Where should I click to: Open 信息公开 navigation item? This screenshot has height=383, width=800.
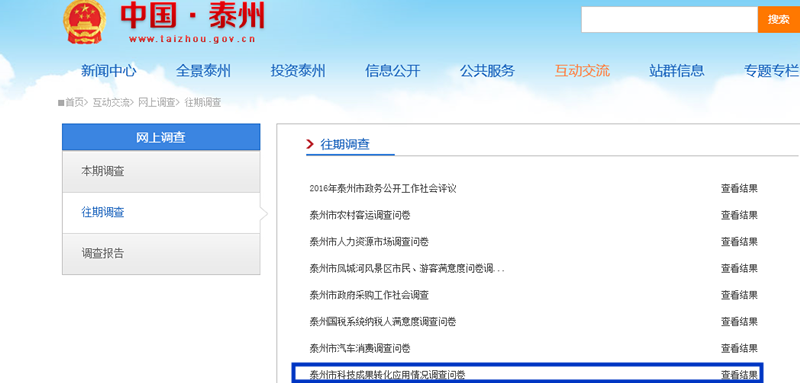click(392, 71)
